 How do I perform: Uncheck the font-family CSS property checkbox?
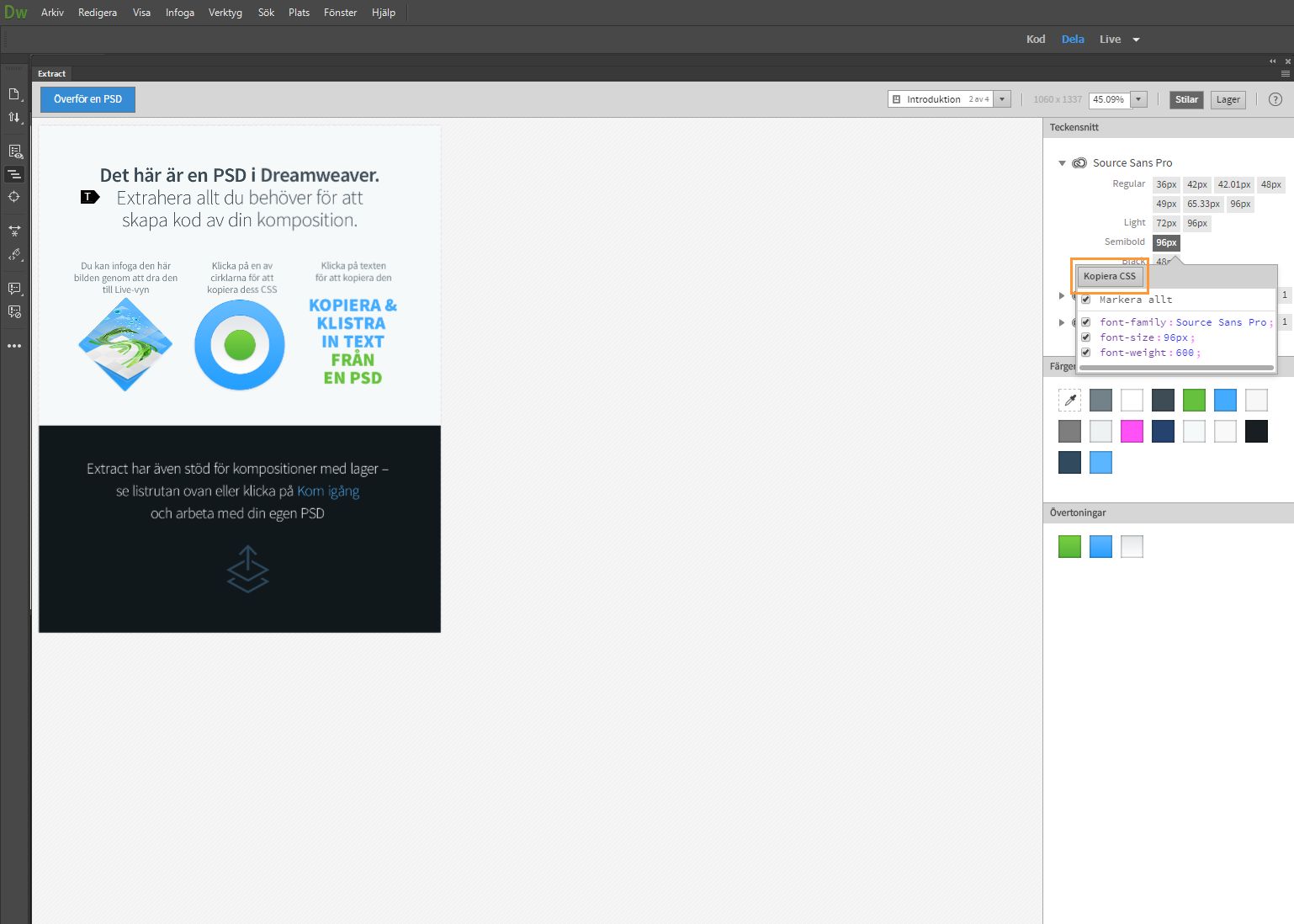(1086, 322)
